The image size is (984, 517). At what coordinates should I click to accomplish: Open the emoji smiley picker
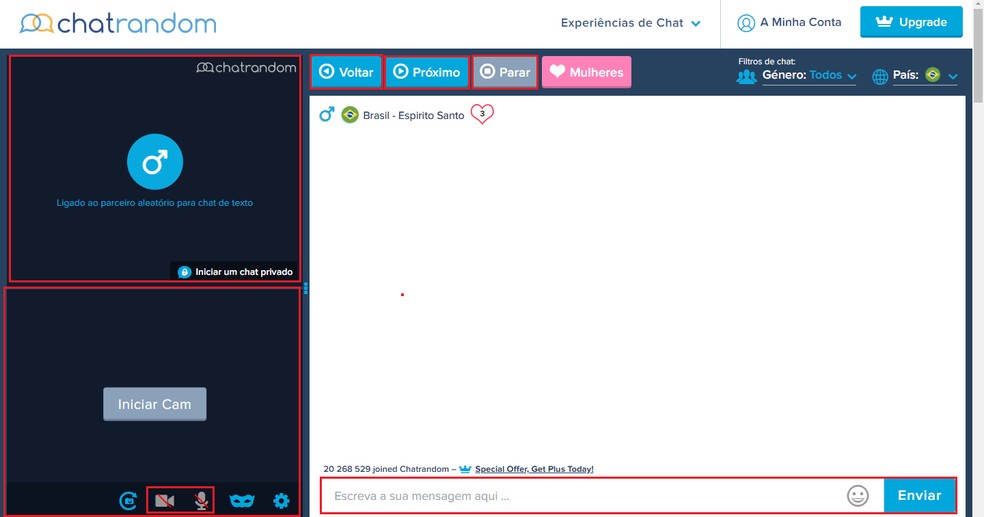pyautogui.click(x=857, y=496)
